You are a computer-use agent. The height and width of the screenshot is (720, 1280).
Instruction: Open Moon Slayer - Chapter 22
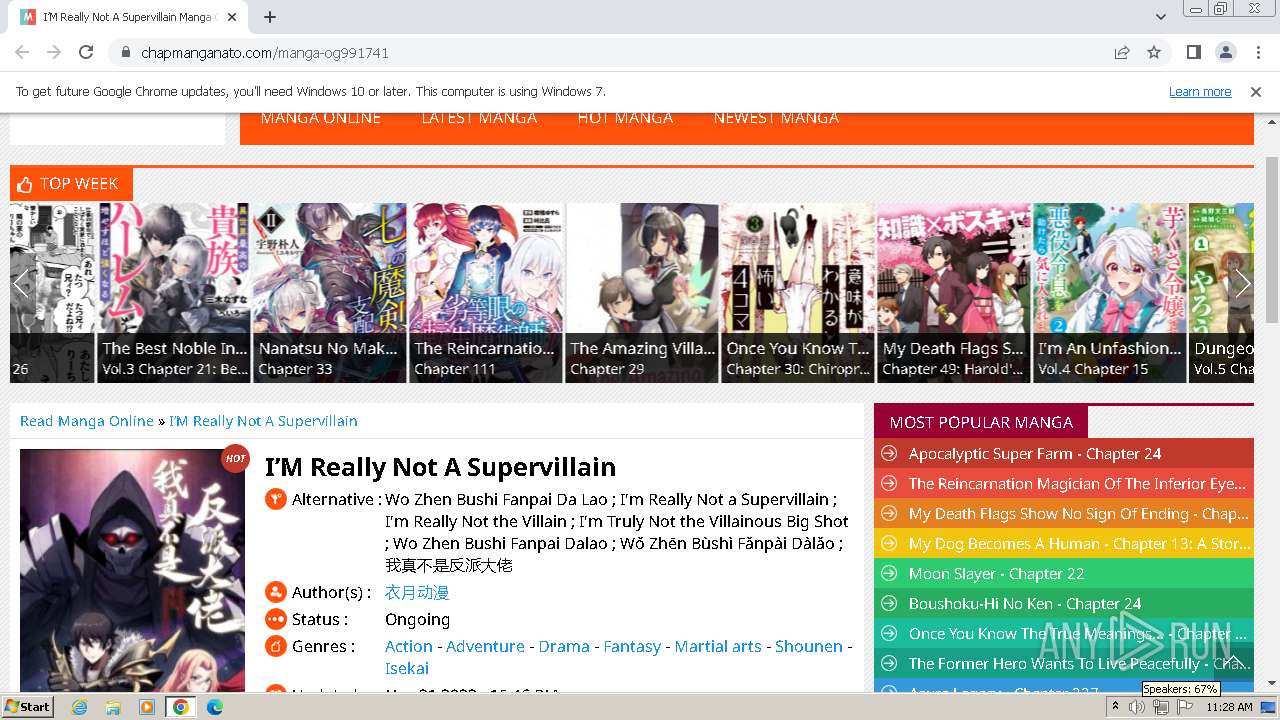coord(996,573)
